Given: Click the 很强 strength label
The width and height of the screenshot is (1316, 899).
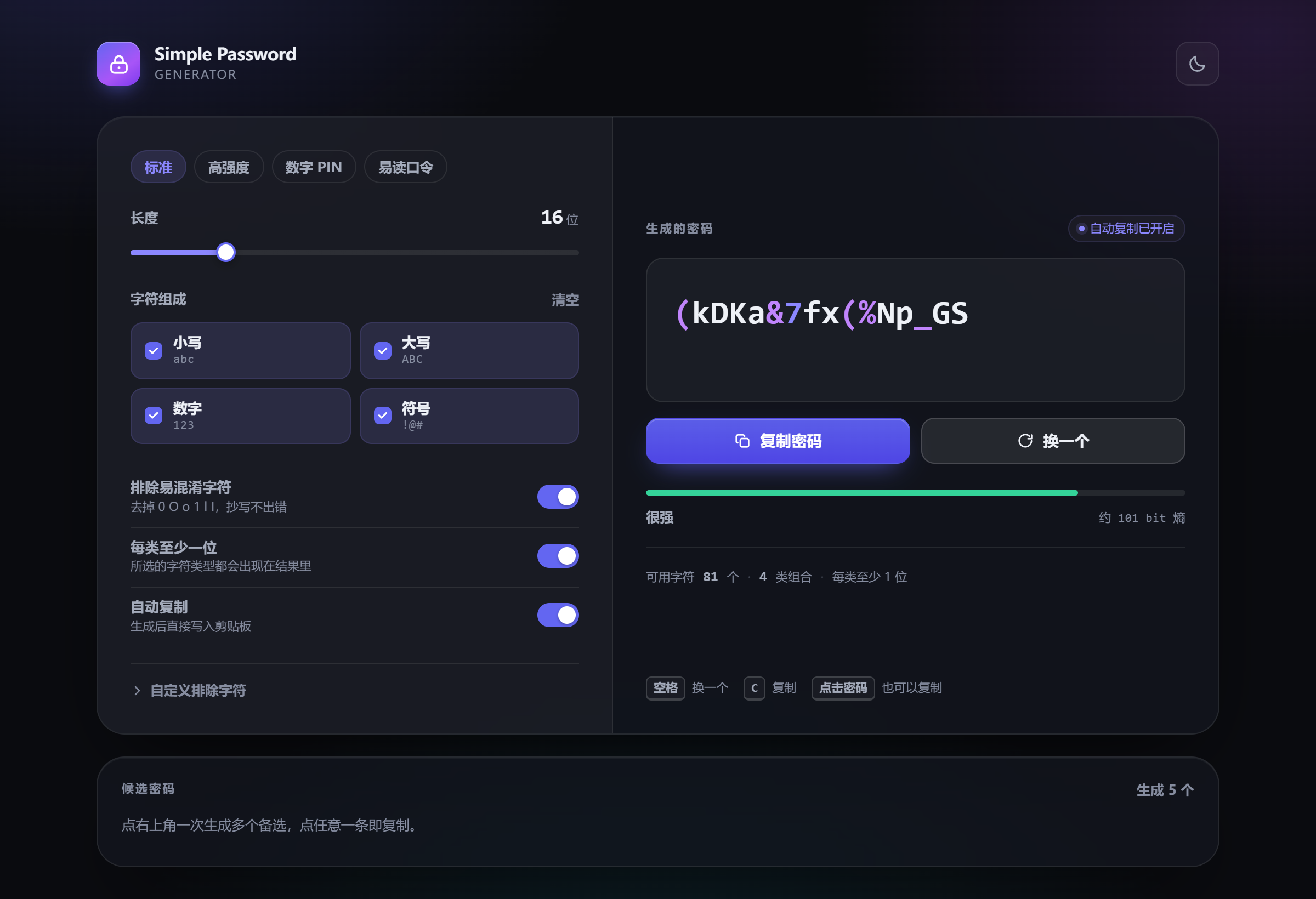Looking at the screenshot, I should [660, 517].
